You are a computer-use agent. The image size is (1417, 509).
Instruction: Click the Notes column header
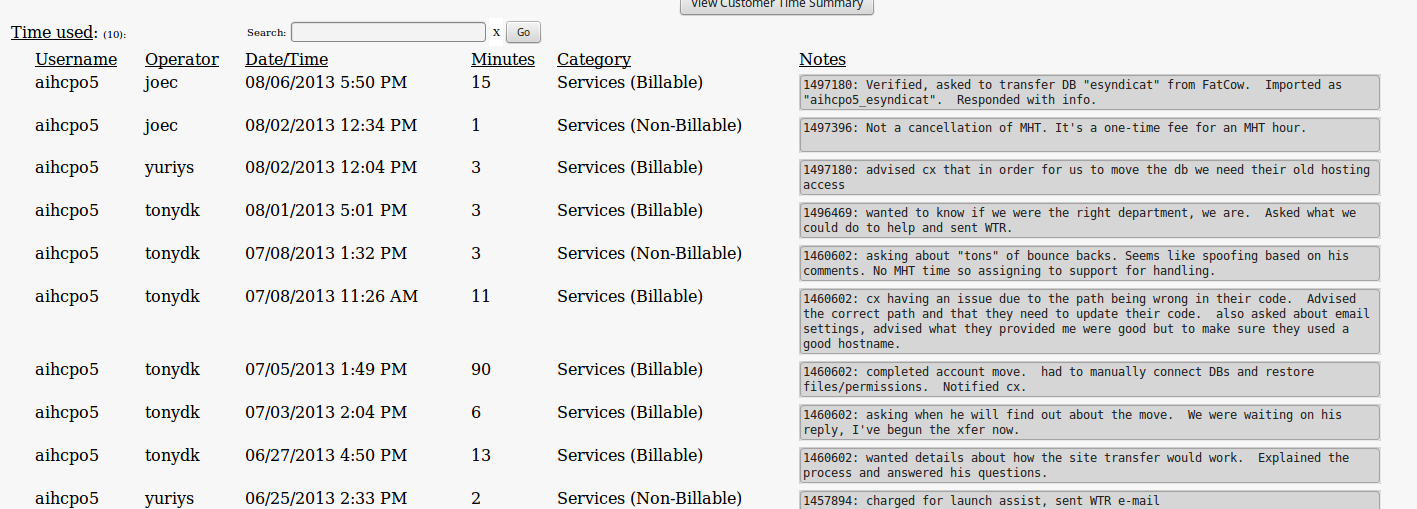[822, 59]
